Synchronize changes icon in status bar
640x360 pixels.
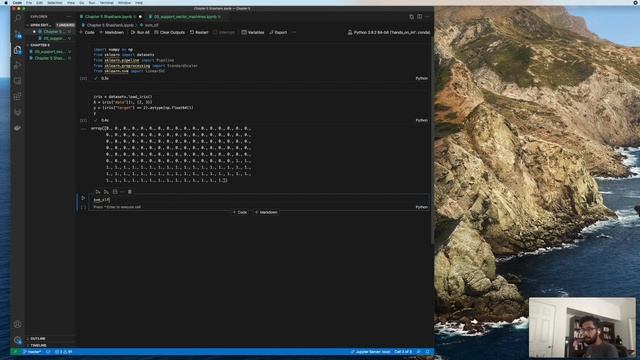pyautogui.click(x=48, y=352)
